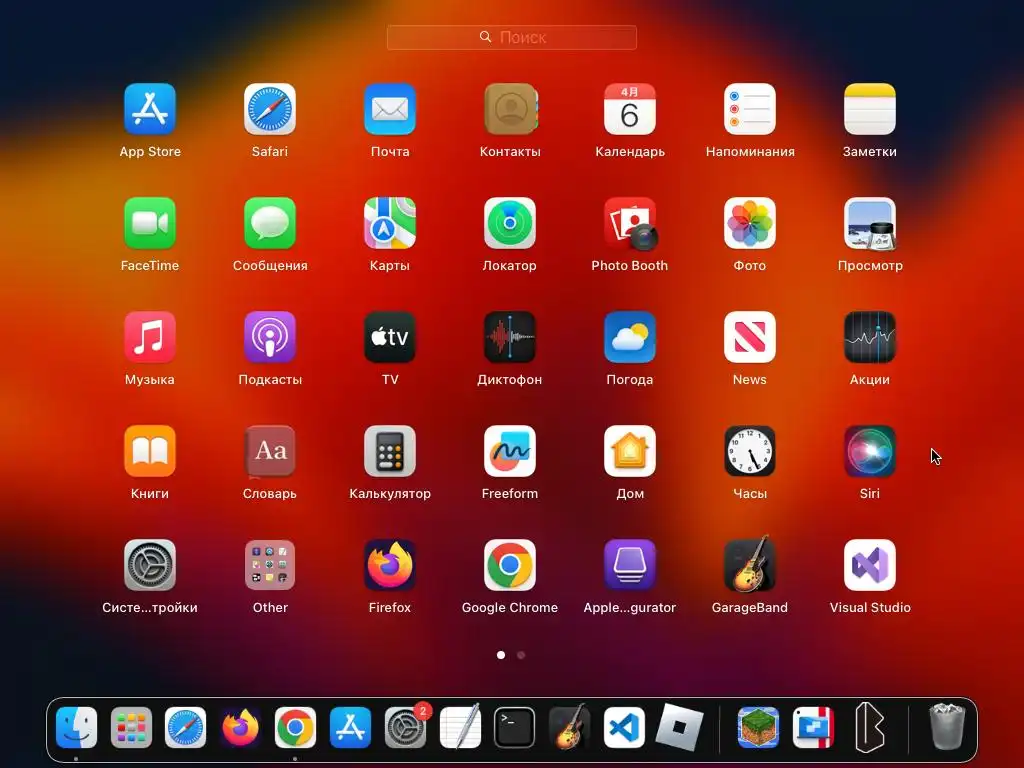1024x768 pixels.
Task: Launch Карты maps app
Action: [390, 223]
